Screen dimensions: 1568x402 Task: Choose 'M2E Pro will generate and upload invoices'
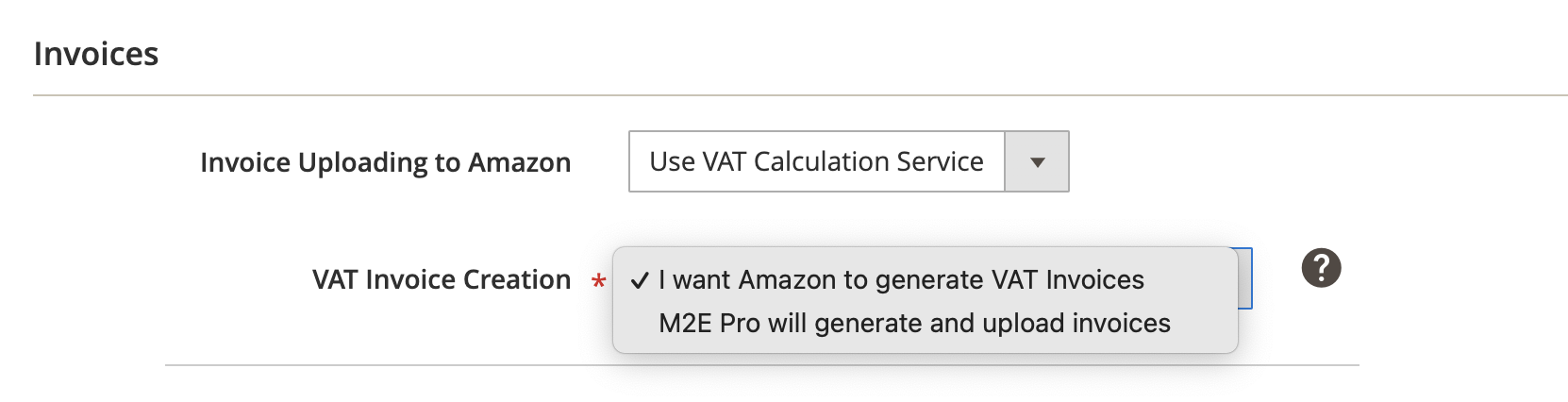click(914, 324)
